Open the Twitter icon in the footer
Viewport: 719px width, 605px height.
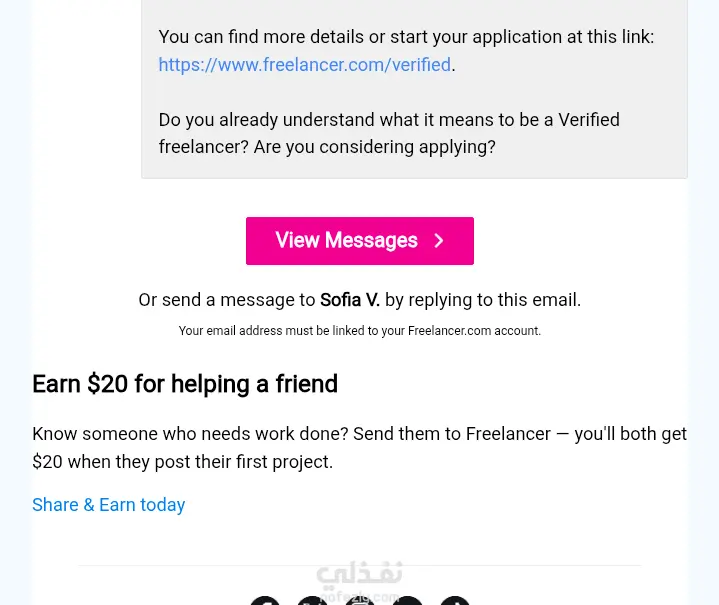point(312,602)
